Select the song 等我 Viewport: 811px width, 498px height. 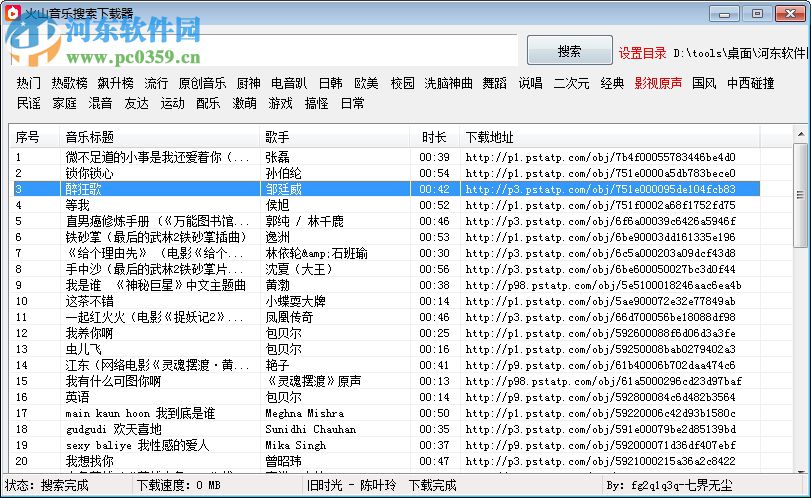pos(386,205)
